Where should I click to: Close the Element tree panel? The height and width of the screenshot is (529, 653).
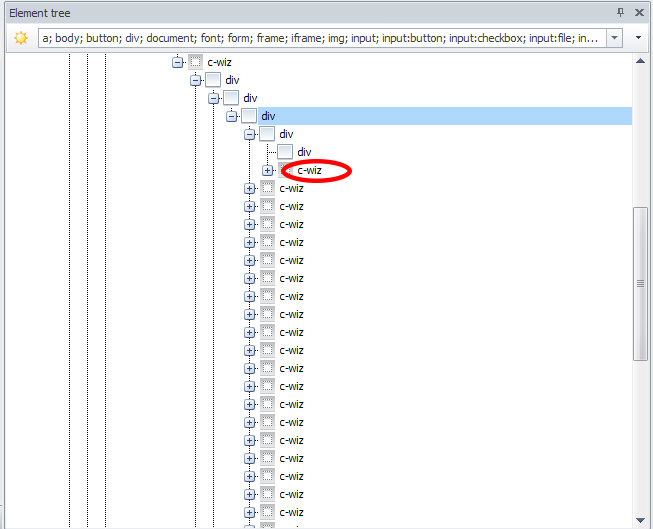pyautogui.click(x=639, y=12)
